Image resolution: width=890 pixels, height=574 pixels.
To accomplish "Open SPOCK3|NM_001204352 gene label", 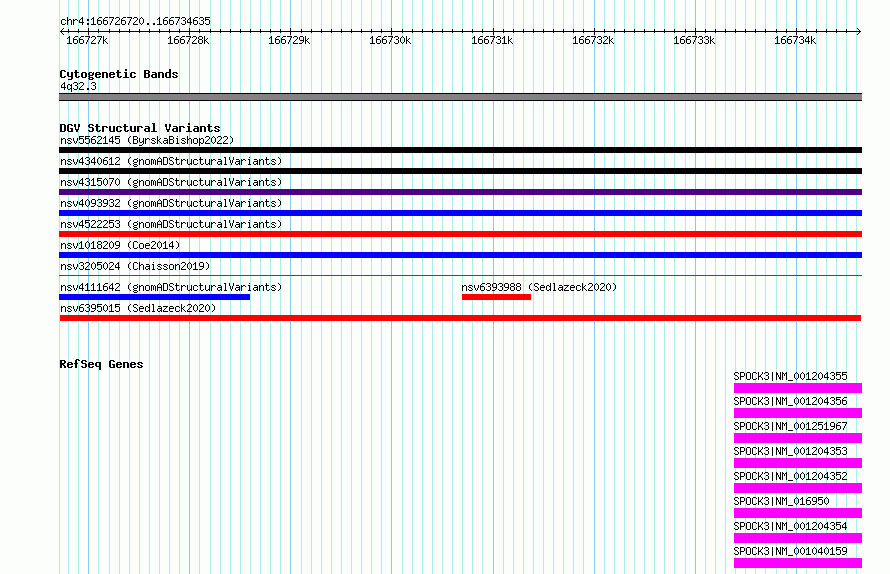I will tap(791, 476).
